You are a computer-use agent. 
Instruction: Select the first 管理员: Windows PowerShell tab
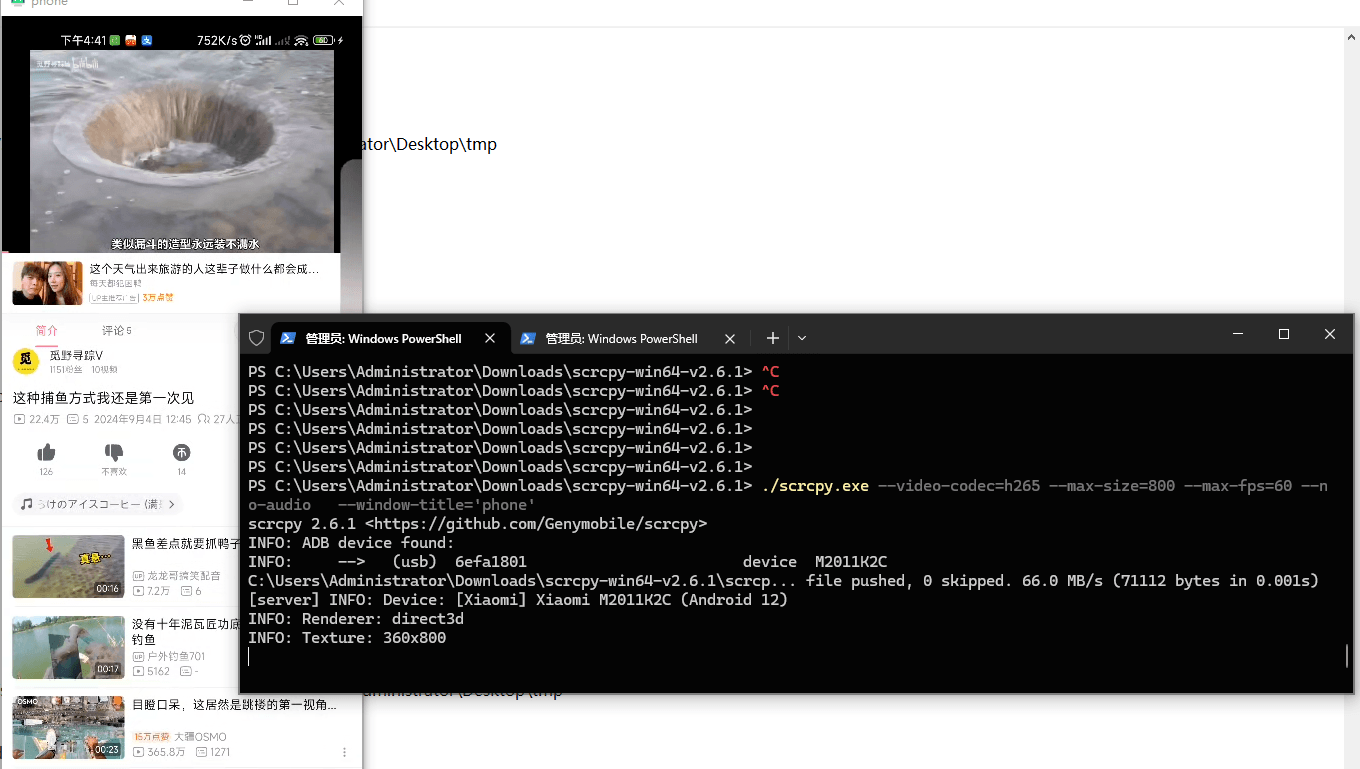point(391,338)
